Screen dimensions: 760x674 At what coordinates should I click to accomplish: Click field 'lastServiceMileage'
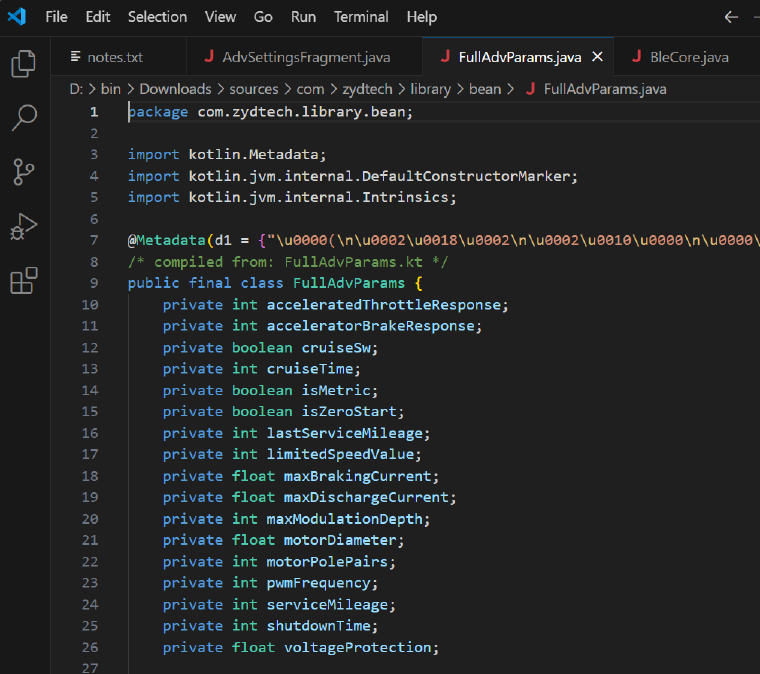345,433
